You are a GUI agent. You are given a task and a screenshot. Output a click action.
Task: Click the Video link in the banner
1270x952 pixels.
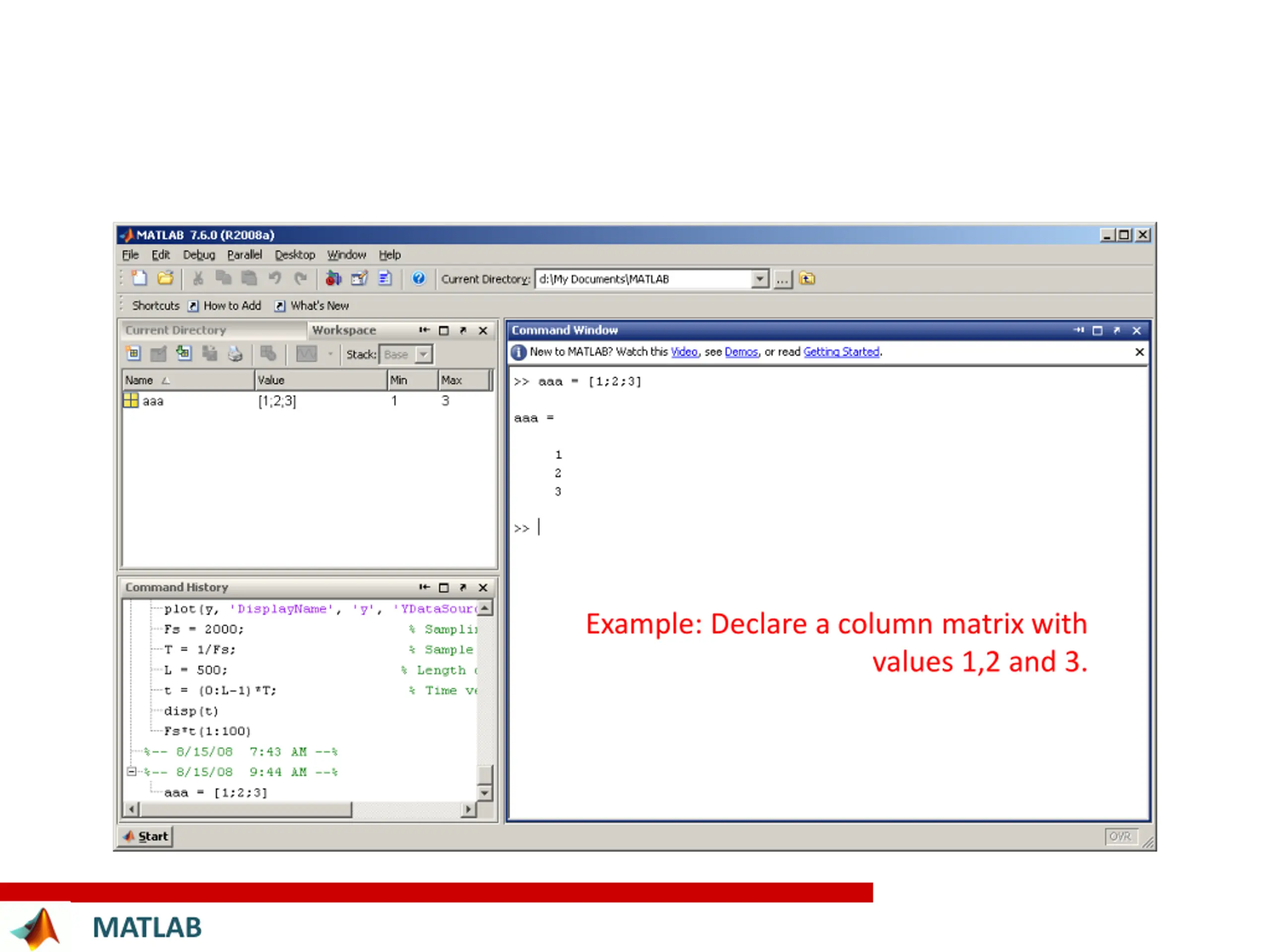point(685,352)
